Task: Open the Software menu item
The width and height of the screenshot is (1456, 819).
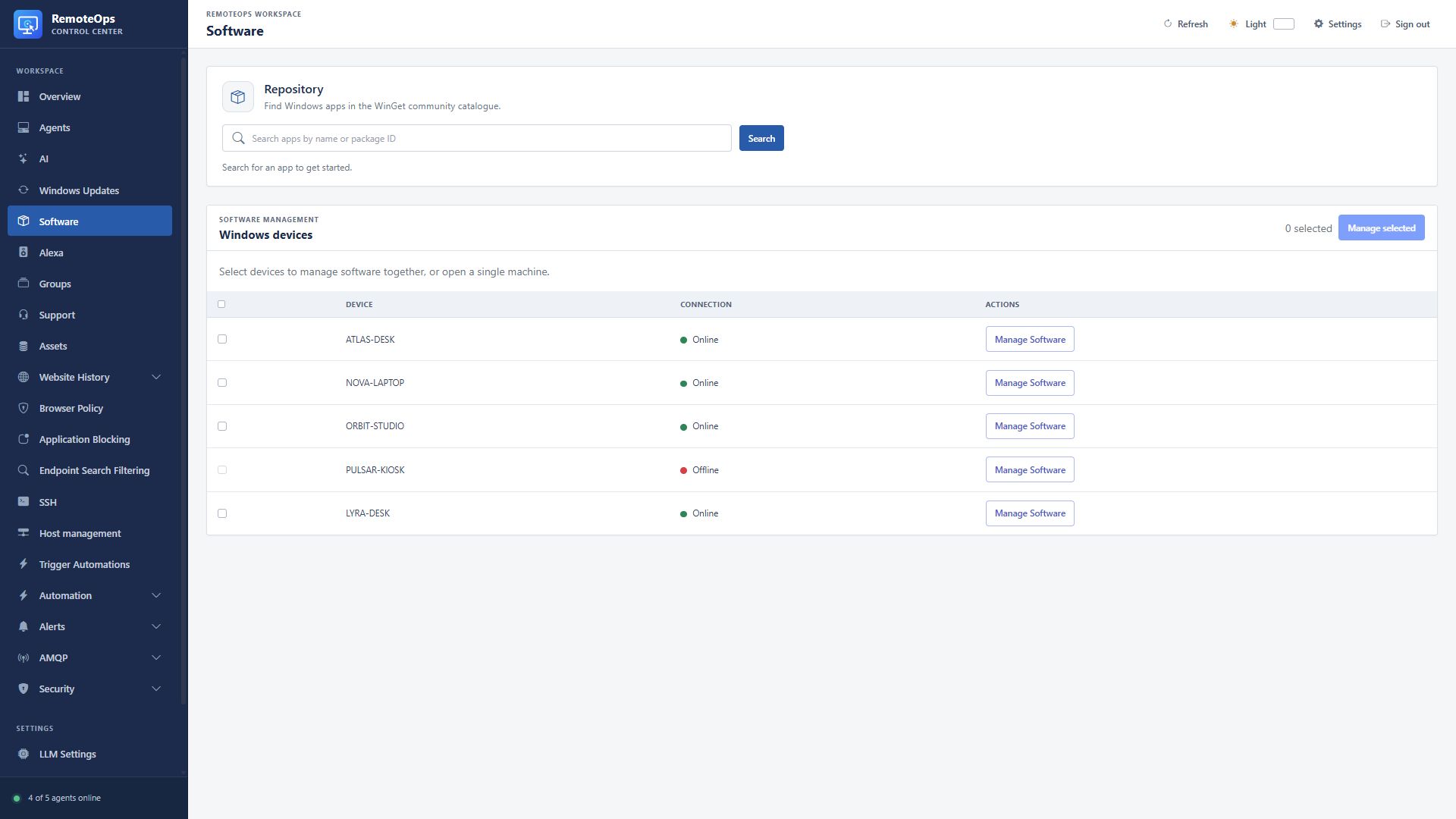Action: coord(89,221)
